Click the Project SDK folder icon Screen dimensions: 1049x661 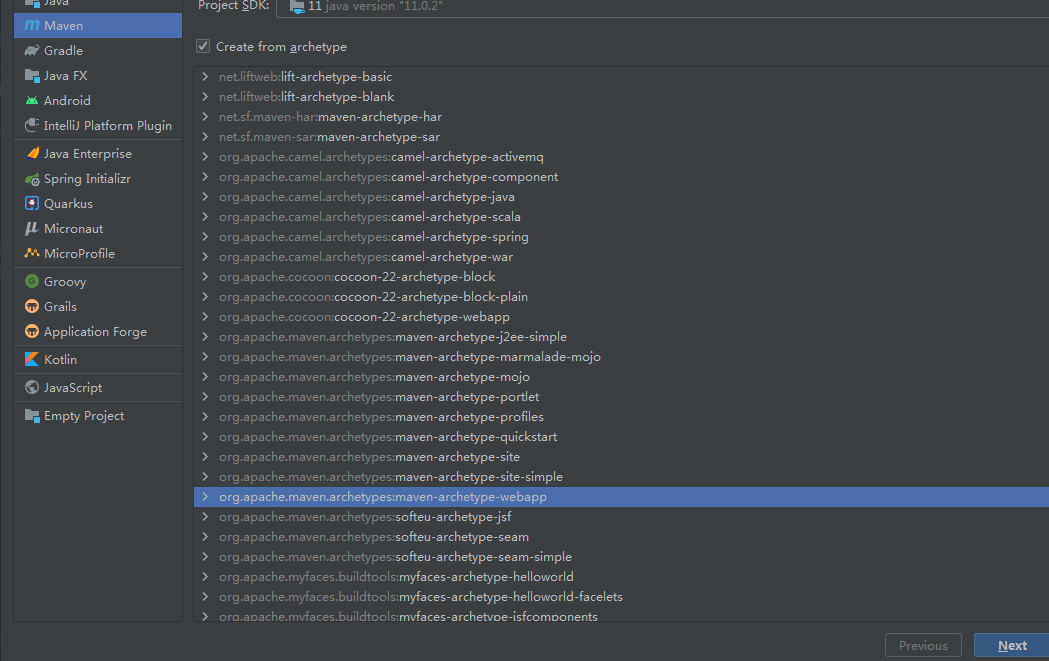[297, 7]
